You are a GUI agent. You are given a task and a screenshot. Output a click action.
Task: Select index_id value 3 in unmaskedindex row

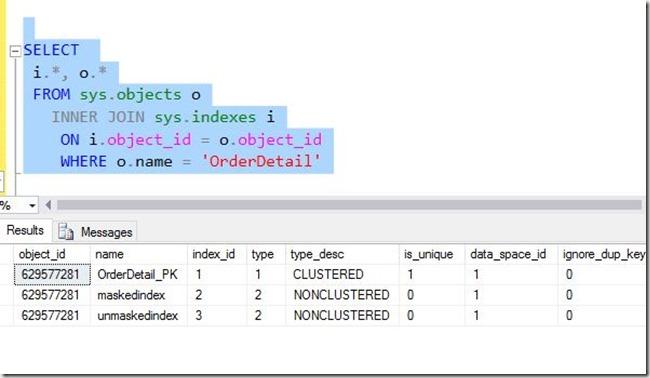pos(217,315)
